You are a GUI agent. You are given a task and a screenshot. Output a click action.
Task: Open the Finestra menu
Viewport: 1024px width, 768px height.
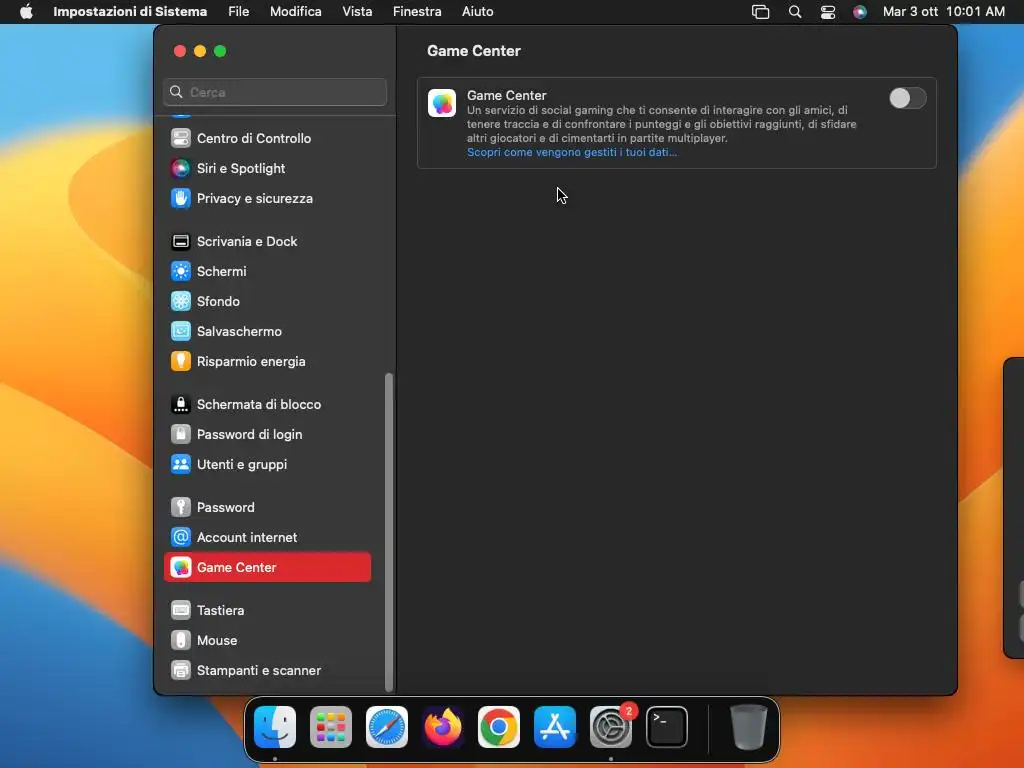click(417, 12)
